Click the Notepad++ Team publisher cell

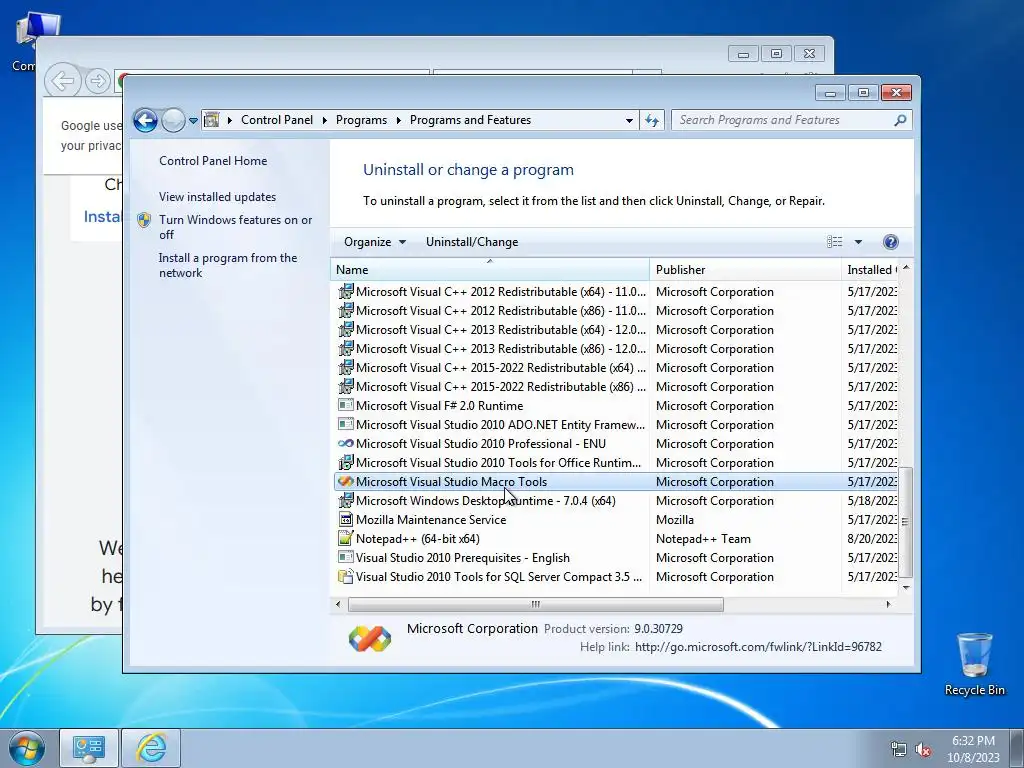click(703, 539)
